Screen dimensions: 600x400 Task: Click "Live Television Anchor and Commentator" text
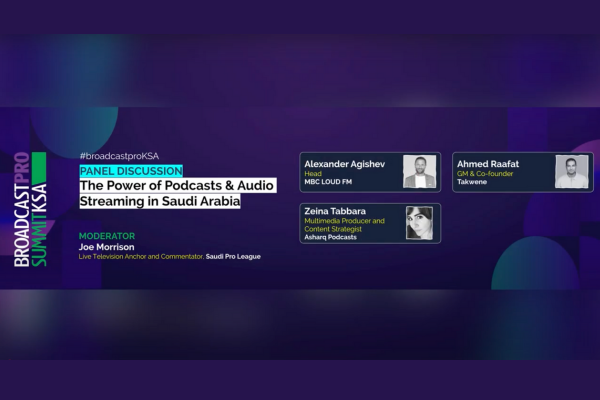(141, 256)
